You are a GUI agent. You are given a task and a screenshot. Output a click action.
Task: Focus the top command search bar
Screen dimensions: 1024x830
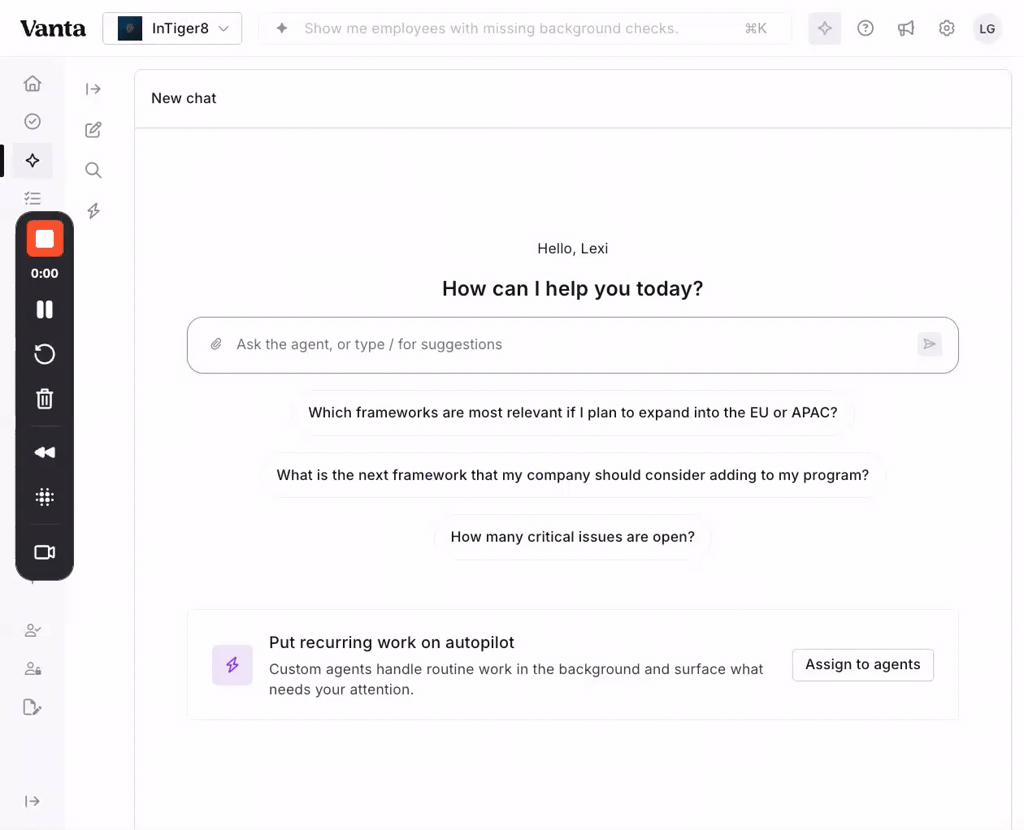pos(525,28)
